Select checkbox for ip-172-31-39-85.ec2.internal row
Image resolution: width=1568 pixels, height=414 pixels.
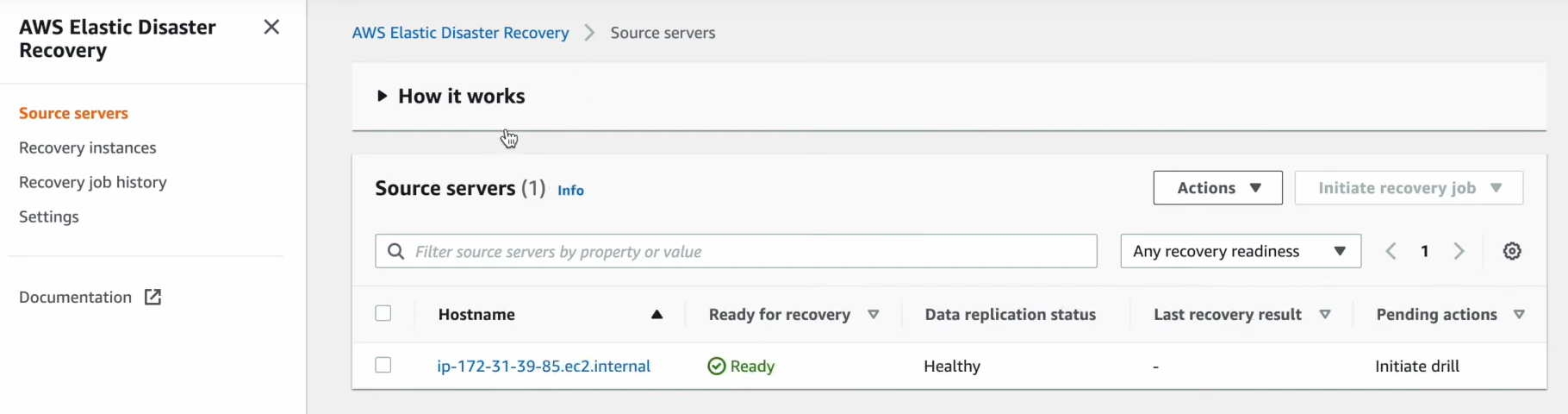point(383,365)
